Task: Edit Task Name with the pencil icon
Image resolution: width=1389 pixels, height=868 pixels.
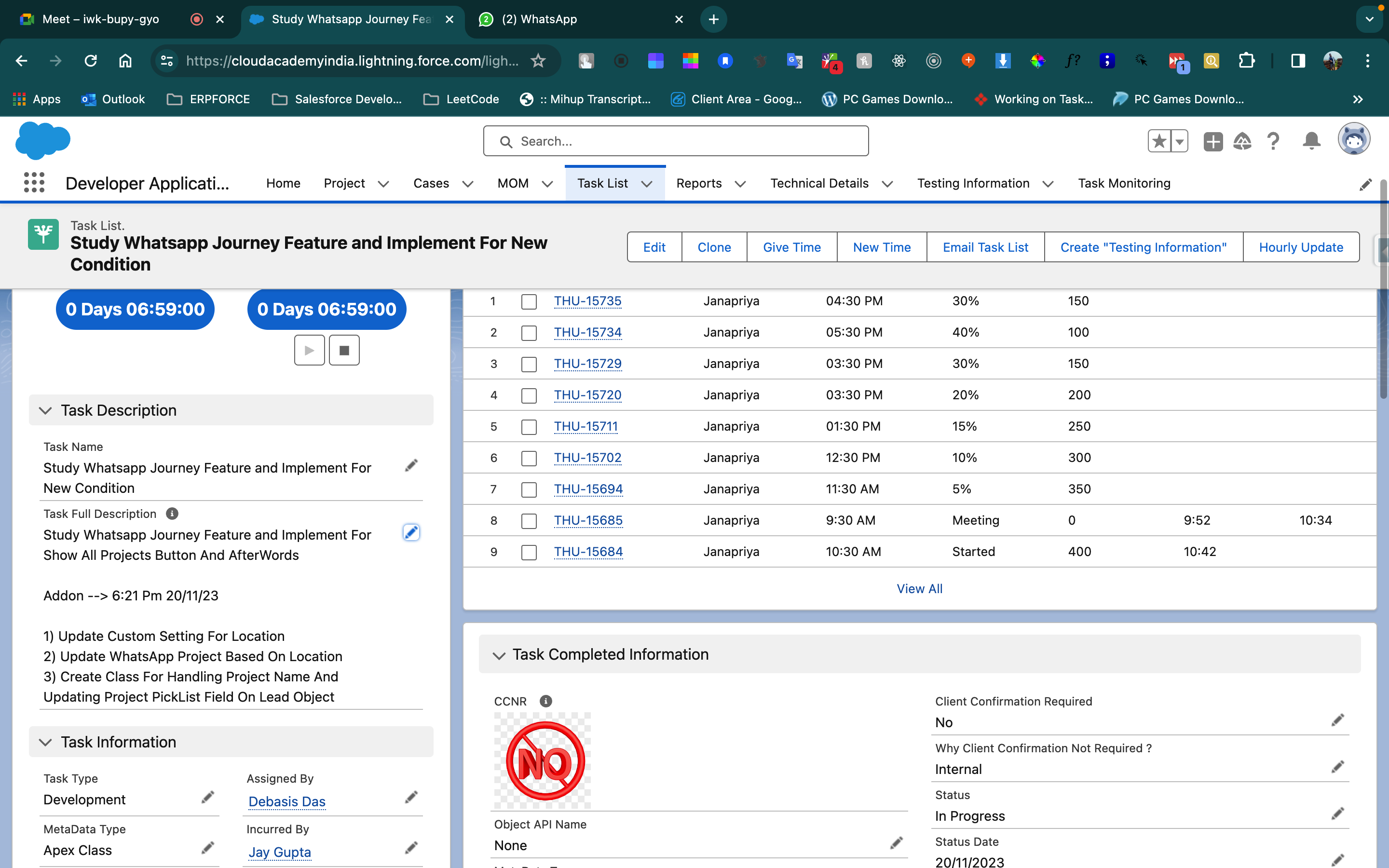Action: click(x=411, y=465)
